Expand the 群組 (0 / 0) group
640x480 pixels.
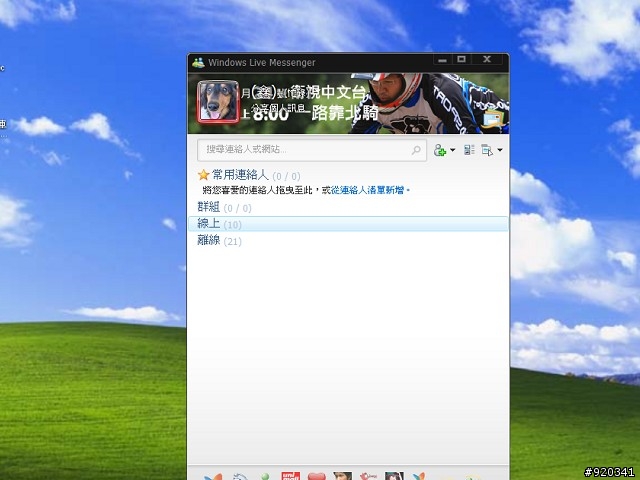pyautogui.click(x=224, y=207)
